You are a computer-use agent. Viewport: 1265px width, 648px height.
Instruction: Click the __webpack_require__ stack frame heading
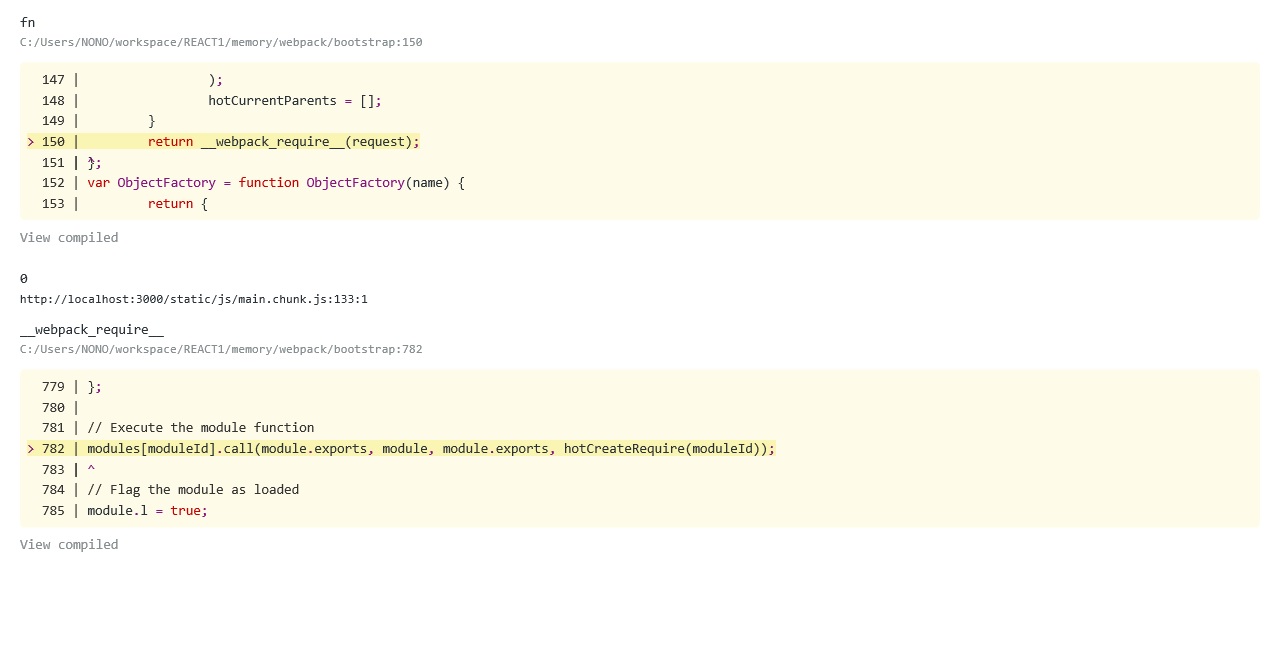pyautogui.click(x=92, y=330)
